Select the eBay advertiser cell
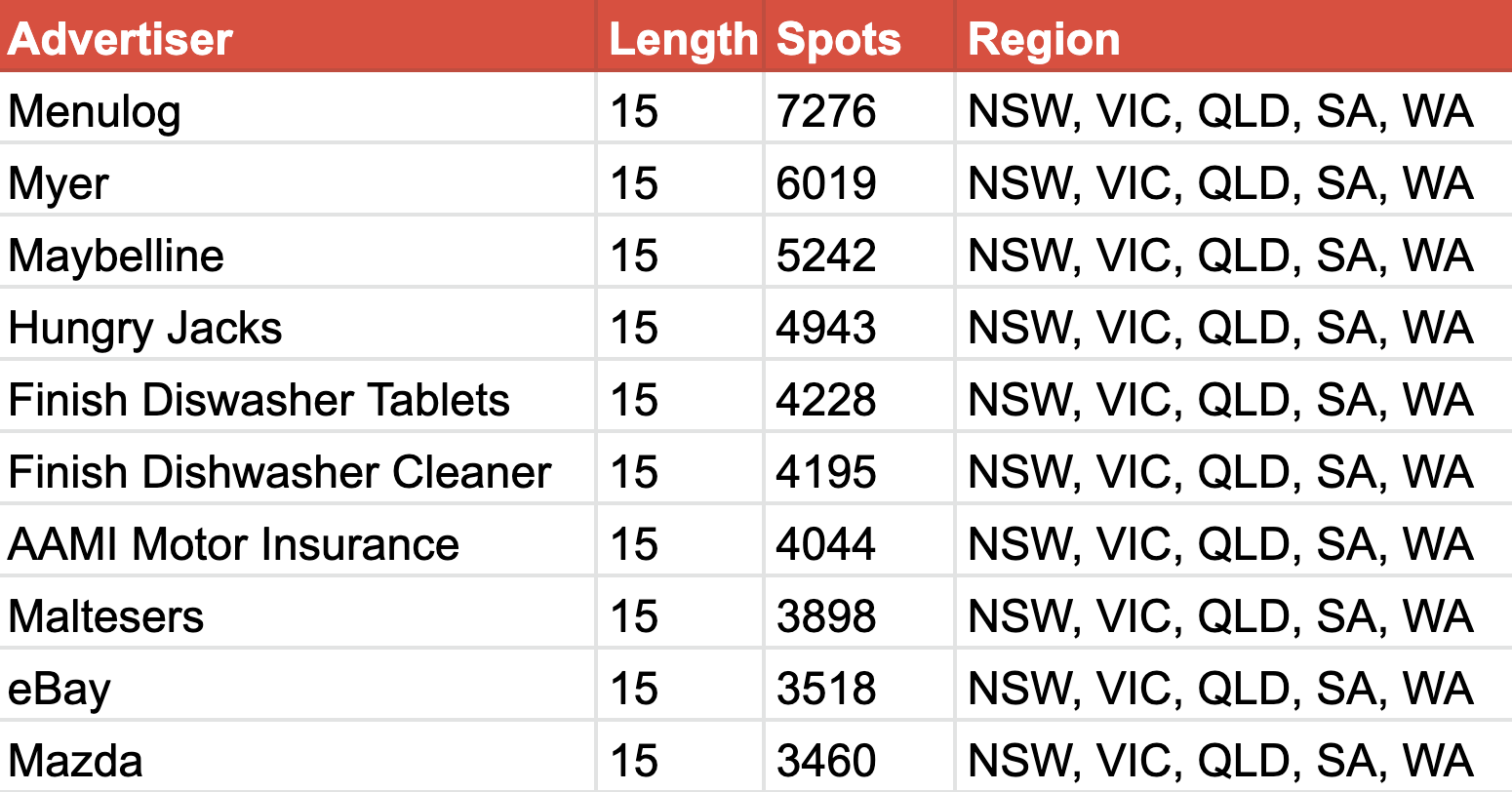This screenshot has height=792, width=1512. click(x=298, y=686)
